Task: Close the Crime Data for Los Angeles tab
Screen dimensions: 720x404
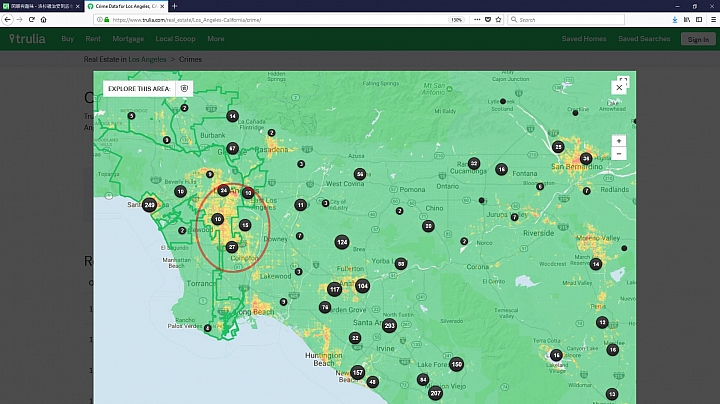Action: [x=162, y=6]
